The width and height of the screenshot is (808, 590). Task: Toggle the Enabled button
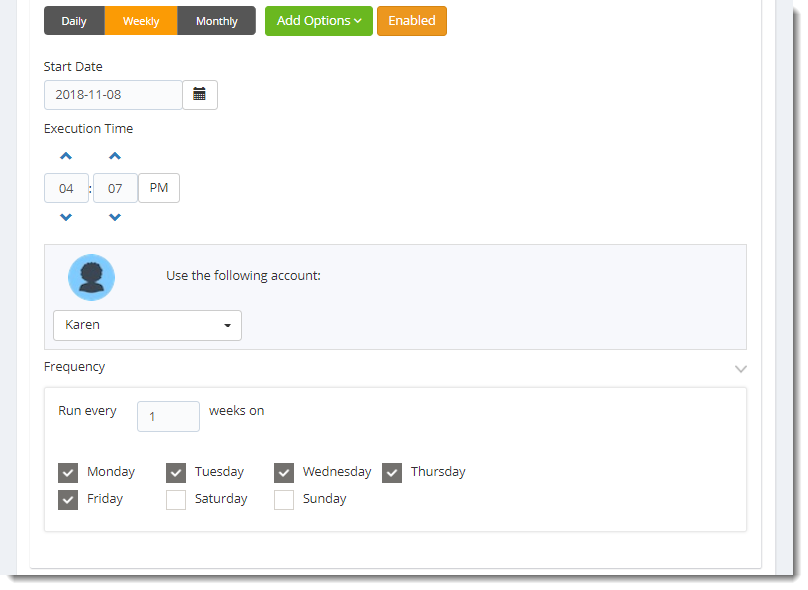click(412, 21)
